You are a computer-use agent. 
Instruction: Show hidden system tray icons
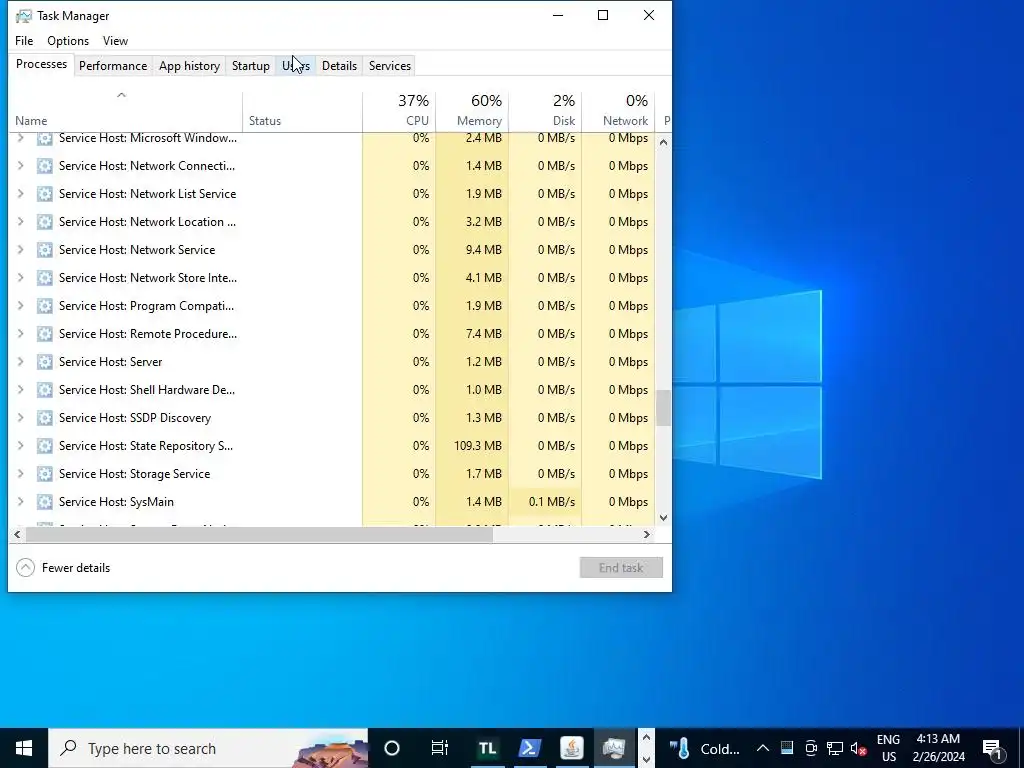(x=763, y=748)
